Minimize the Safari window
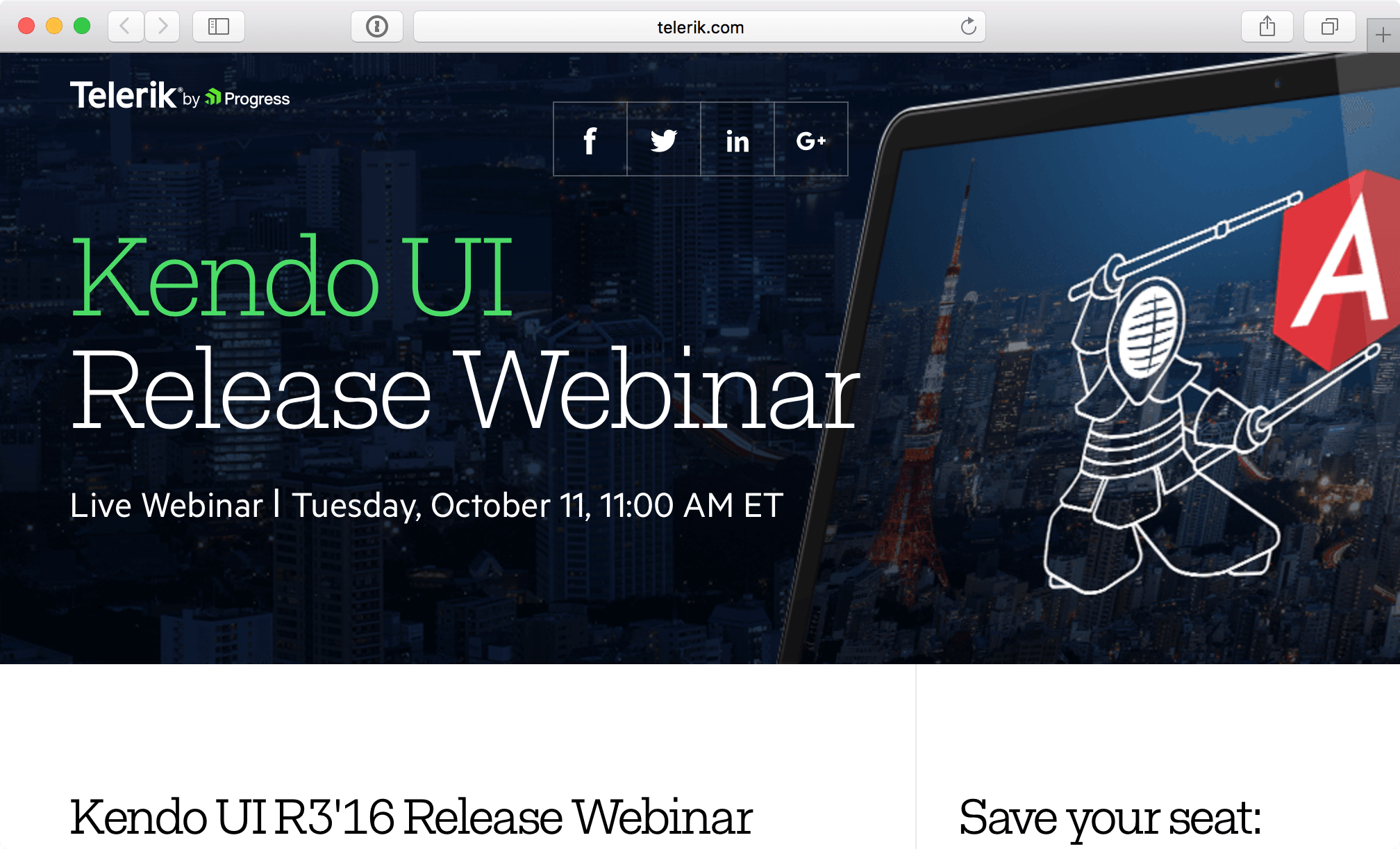Image resolution: width=1400 pixels, height=849 pixels. [54, 26]
